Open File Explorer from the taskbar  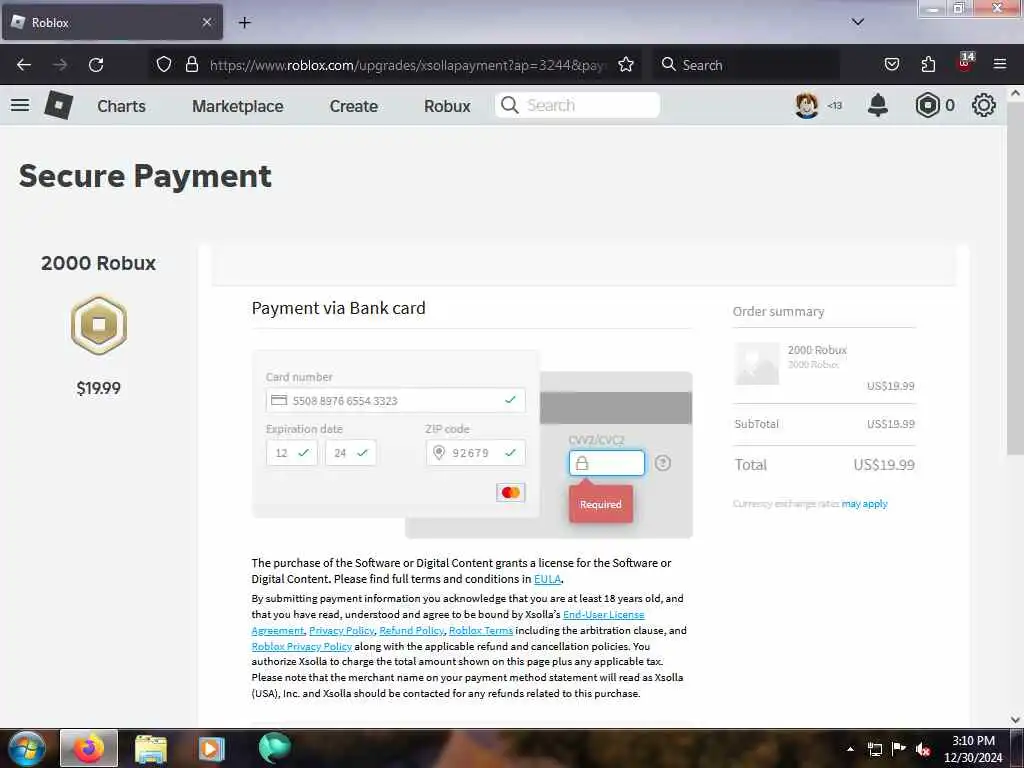151,748
